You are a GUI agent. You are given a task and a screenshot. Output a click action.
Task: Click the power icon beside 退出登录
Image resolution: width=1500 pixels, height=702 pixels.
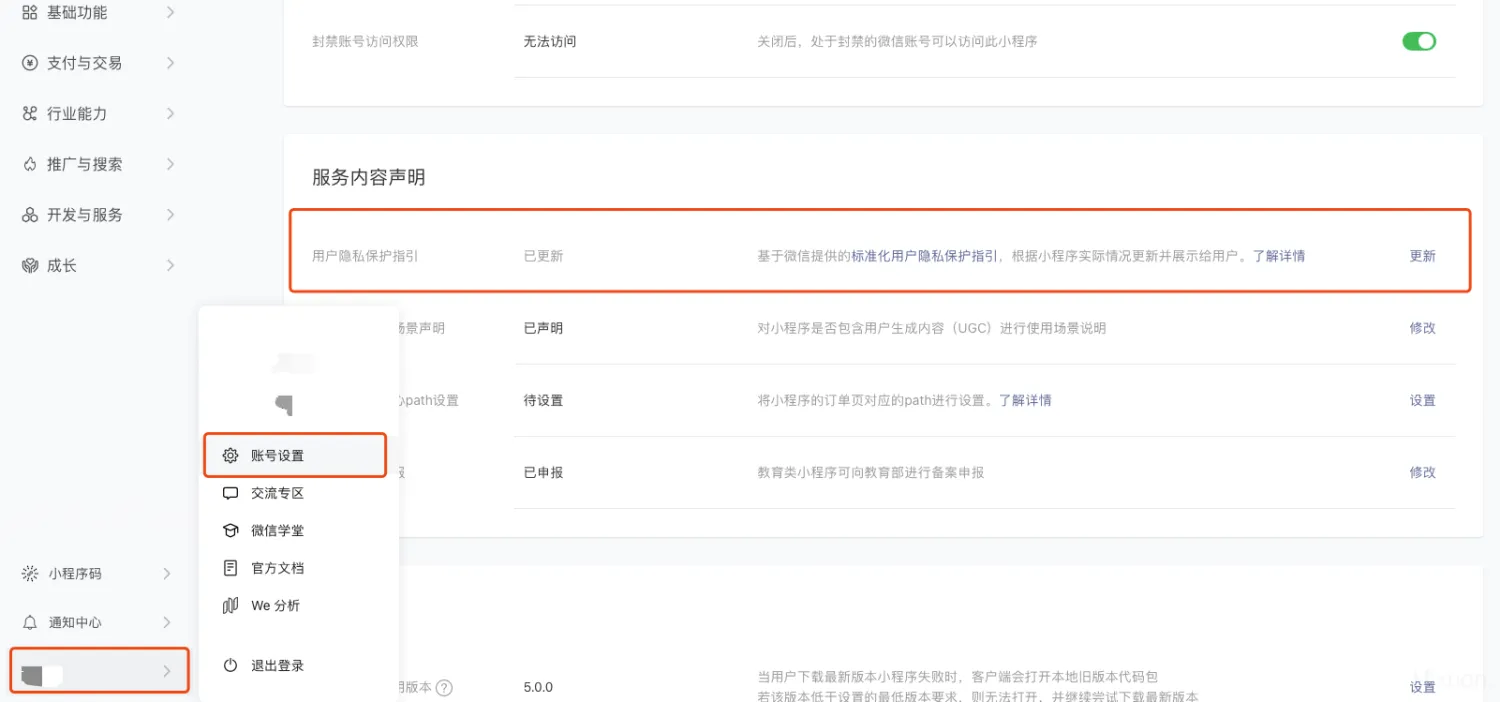click(x=230, y=665)
